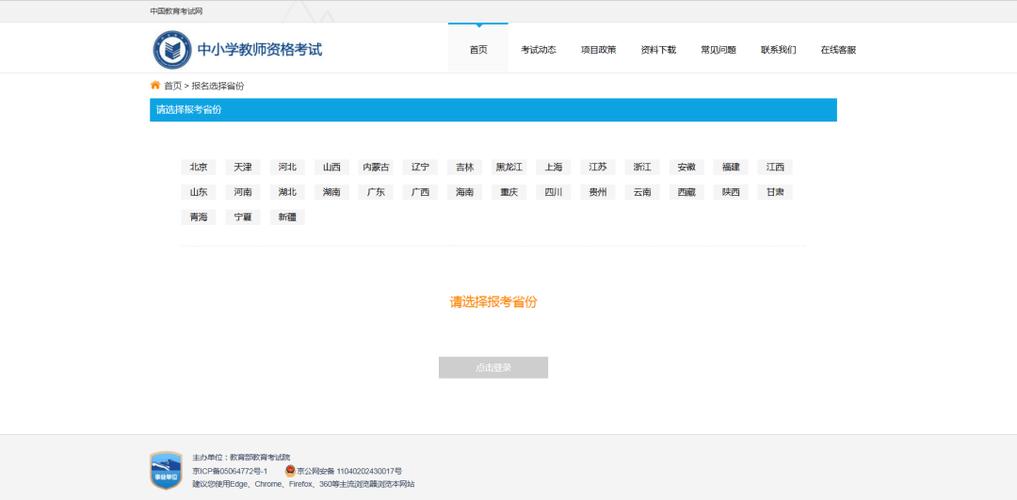Choose 新疆 region

pyautogui.click(x=287, y=217)
